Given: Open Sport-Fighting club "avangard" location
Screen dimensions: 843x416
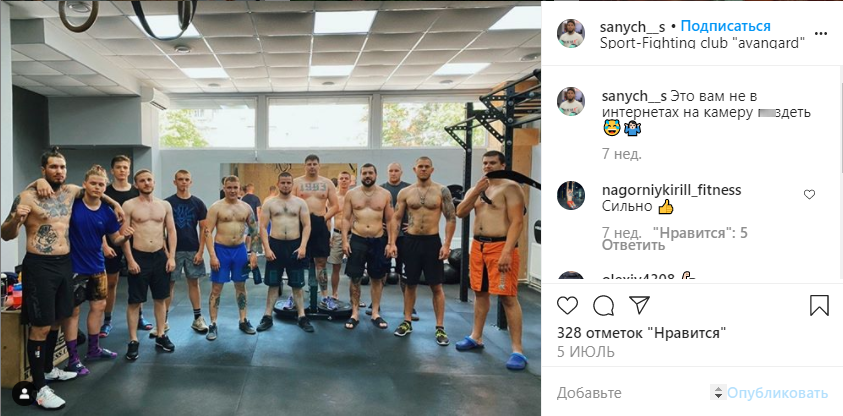Looking at the screenshot, I should point(702,43).
